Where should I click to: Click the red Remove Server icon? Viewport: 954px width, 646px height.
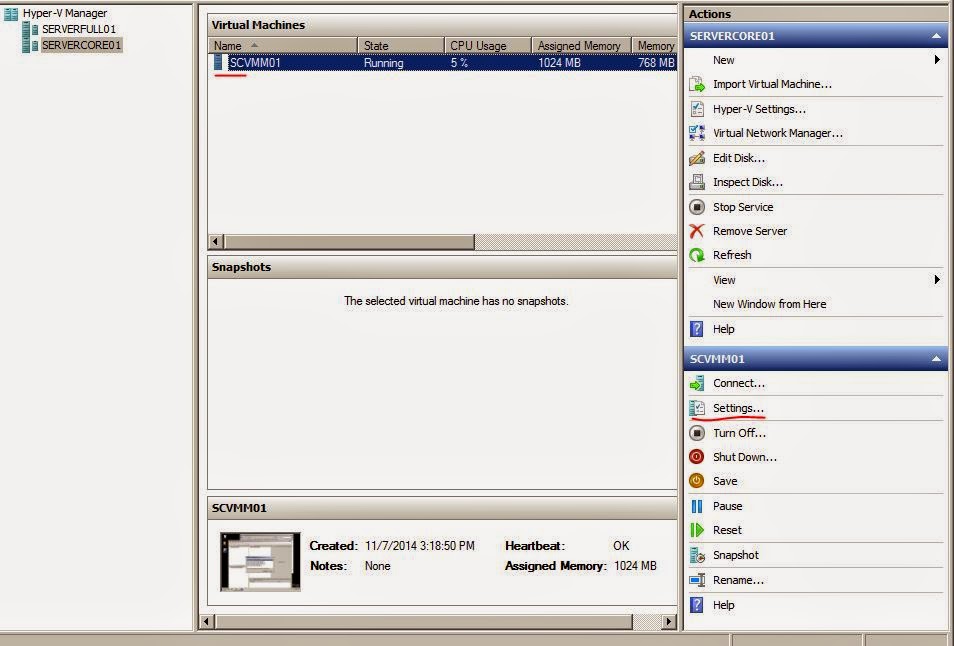point(697,231)
